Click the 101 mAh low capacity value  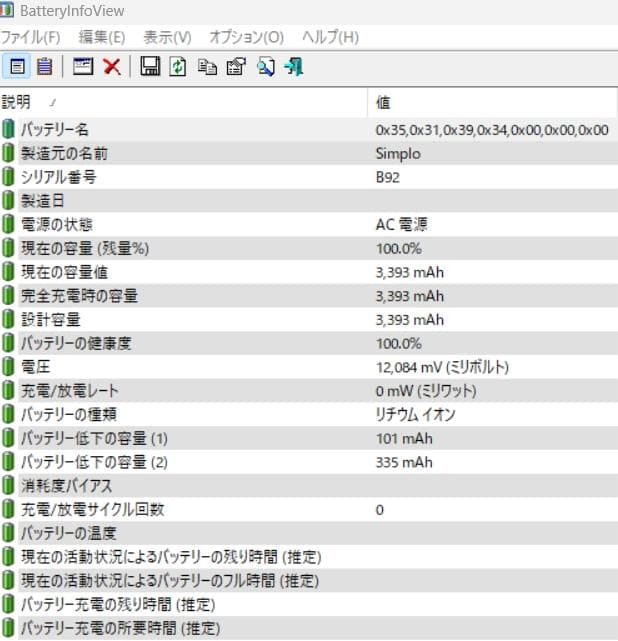point(404,438)
